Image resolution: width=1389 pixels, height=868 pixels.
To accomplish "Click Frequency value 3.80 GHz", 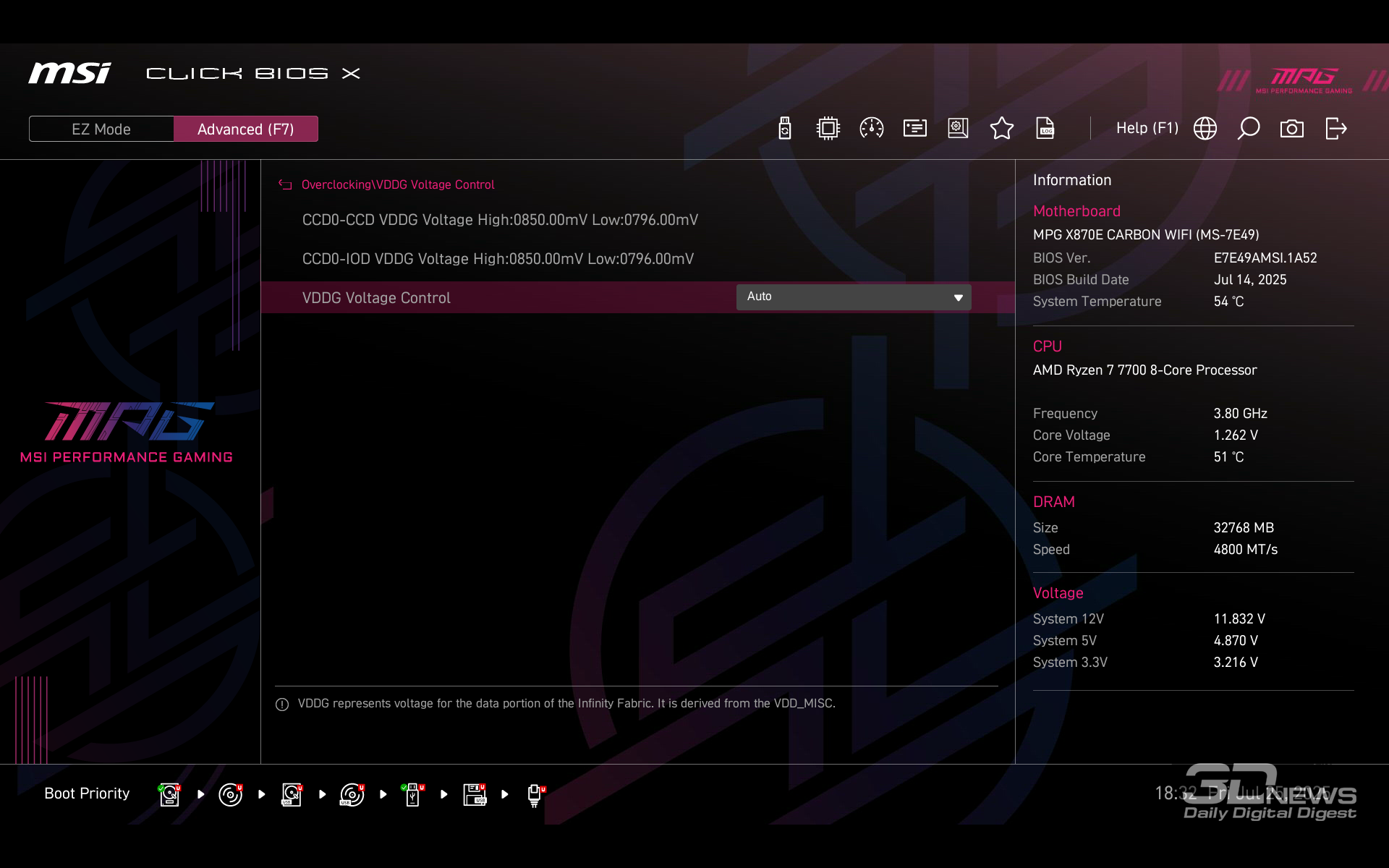I will [1241, 414].
